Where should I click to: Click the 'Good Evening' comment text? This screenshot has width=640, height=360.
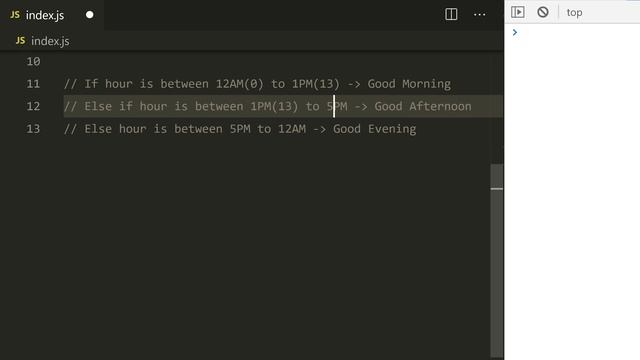click(375, 129)
